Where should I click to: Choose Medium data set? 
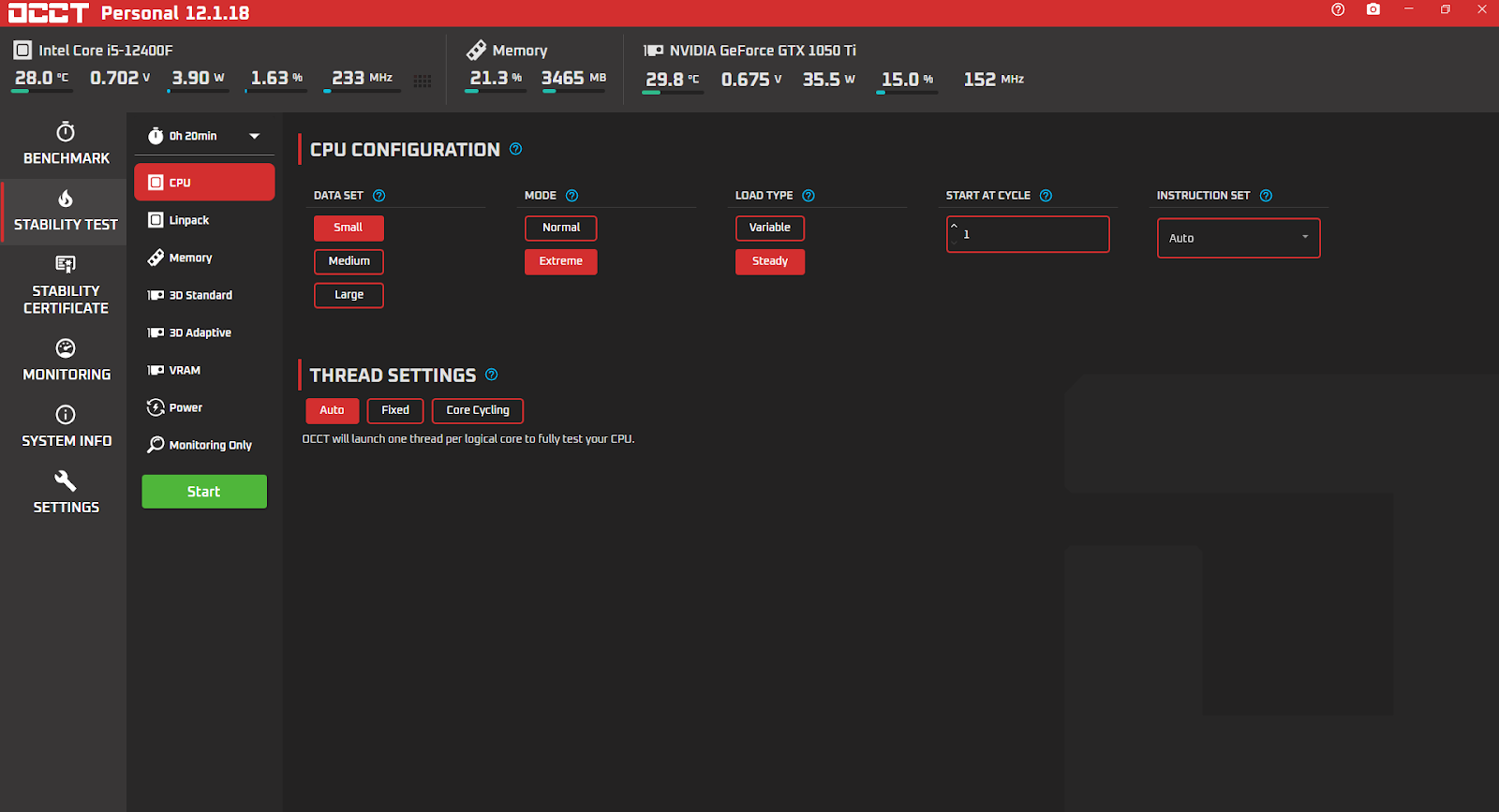[349, 261]
